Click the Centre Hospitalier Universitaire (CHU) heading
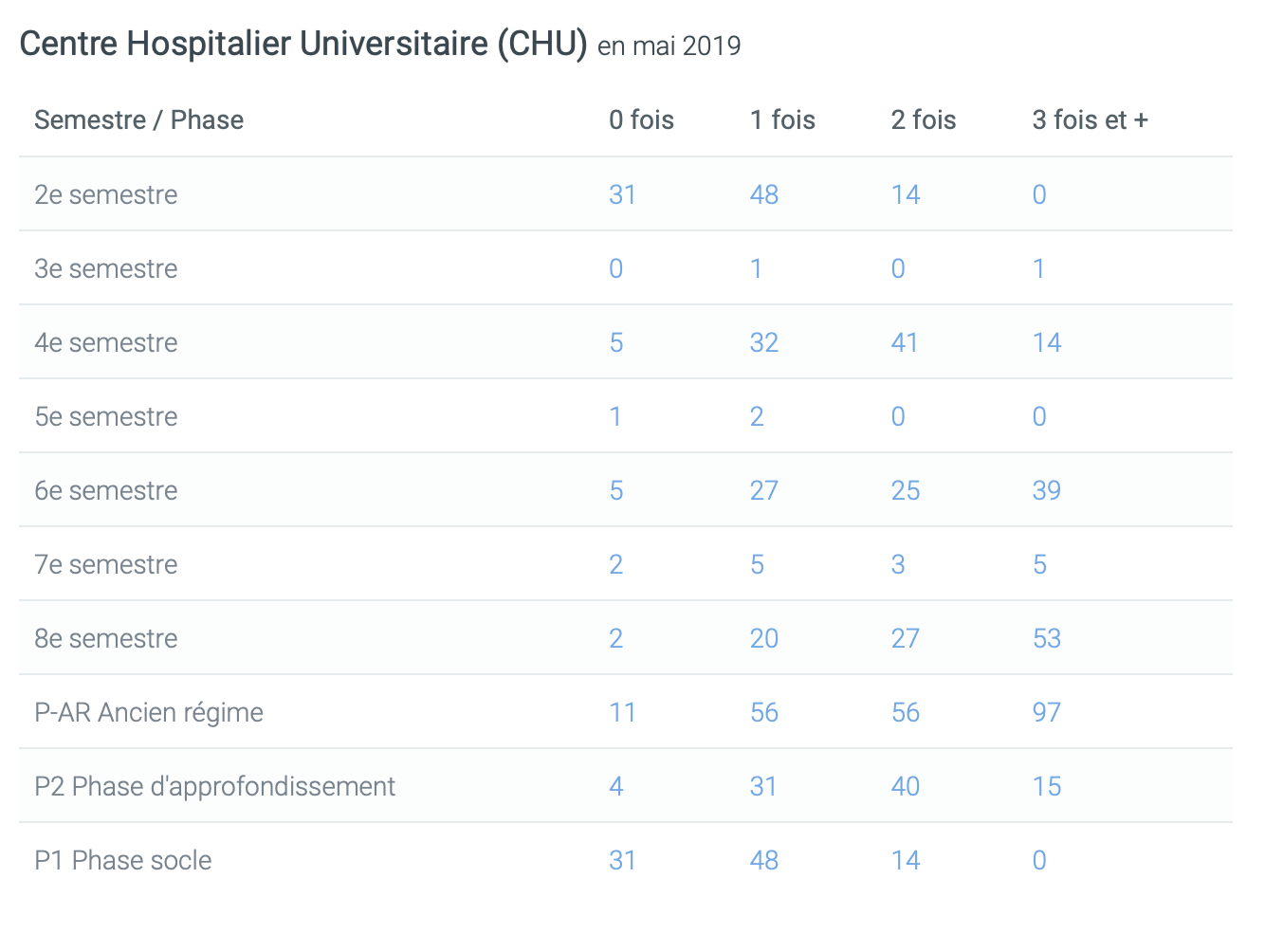Screen dimensions: 1265x952 tap(303, 45)
